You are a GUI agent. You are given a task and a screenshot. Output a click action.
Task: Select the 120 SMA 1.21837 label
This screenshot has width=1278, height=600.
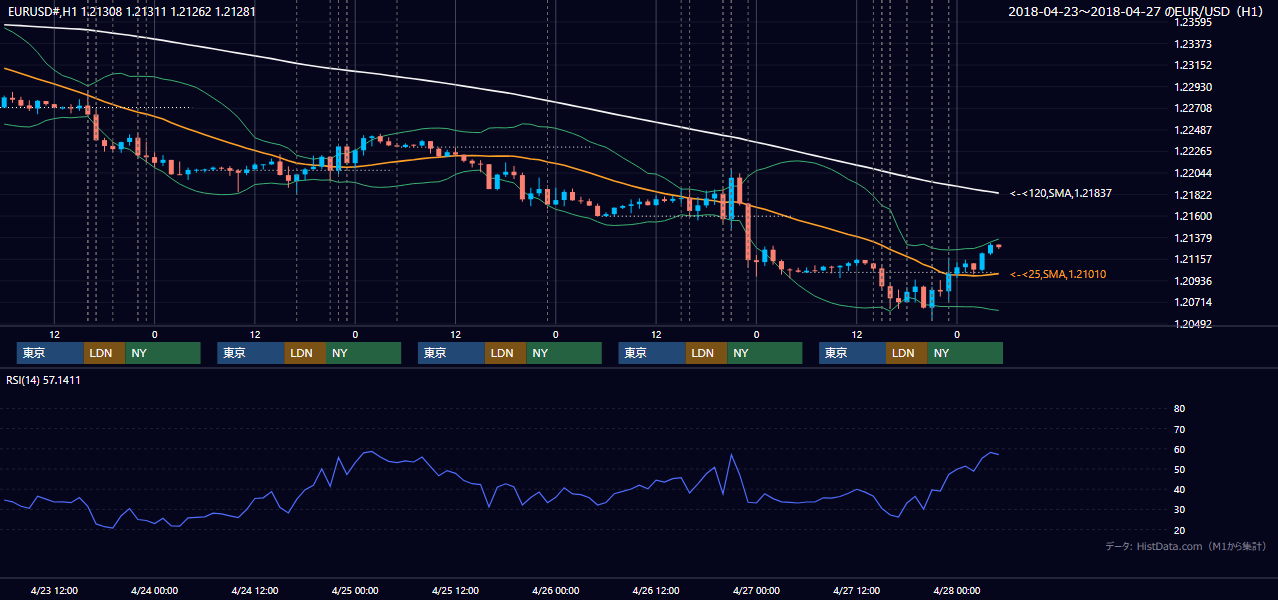1061,193
